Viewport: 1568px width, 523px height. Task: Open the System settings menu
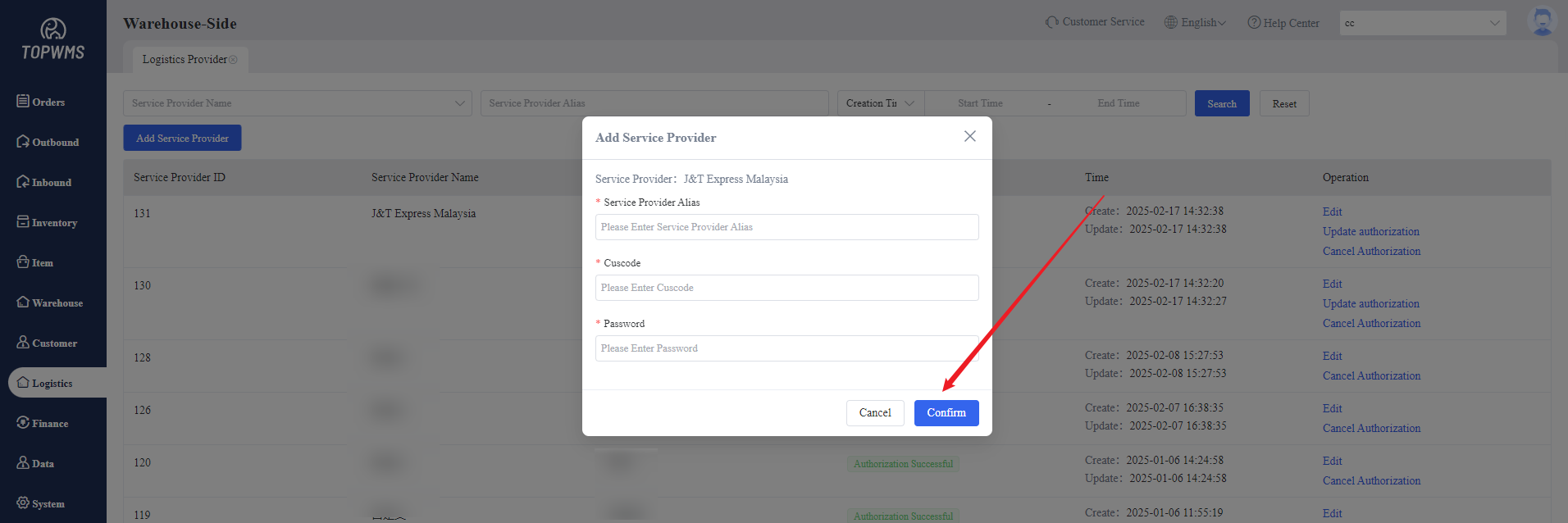coord(41,503)
